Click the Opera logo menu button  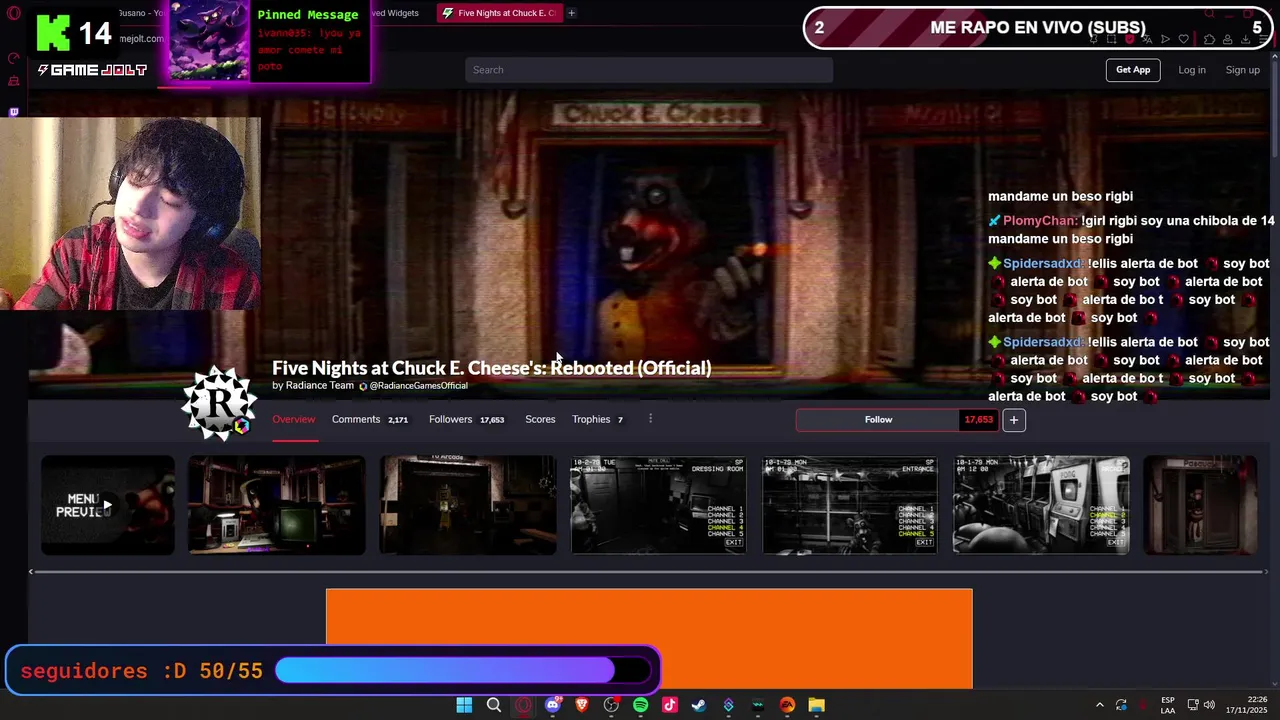click(14, 13)
